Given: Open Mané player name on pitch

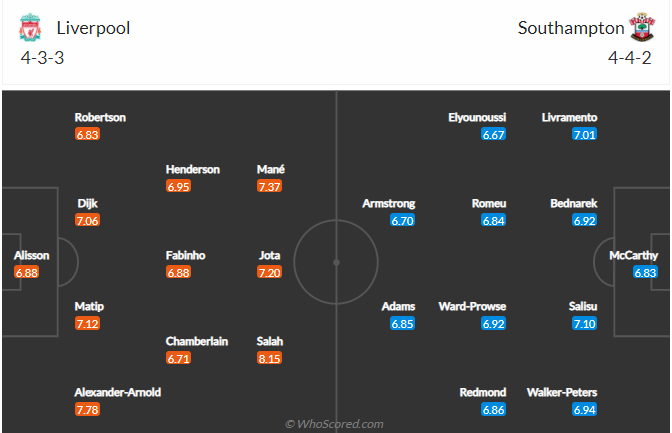Looking at the screenshot, I should click(x=270, y=169).
